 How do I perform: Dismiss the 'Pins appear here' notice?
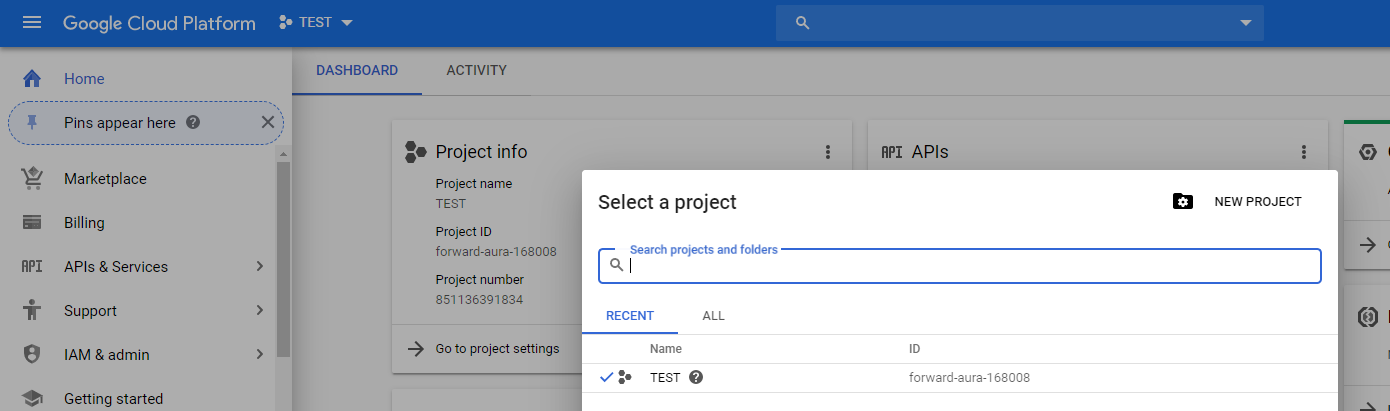point(267,122)
